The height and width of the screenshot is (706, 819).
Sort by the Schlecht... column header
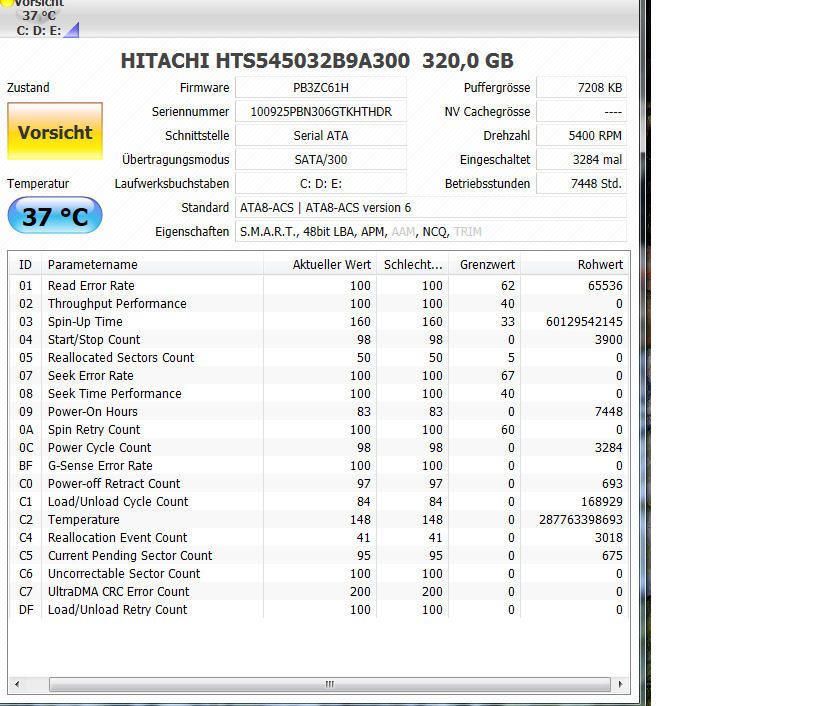click(413, 265)
